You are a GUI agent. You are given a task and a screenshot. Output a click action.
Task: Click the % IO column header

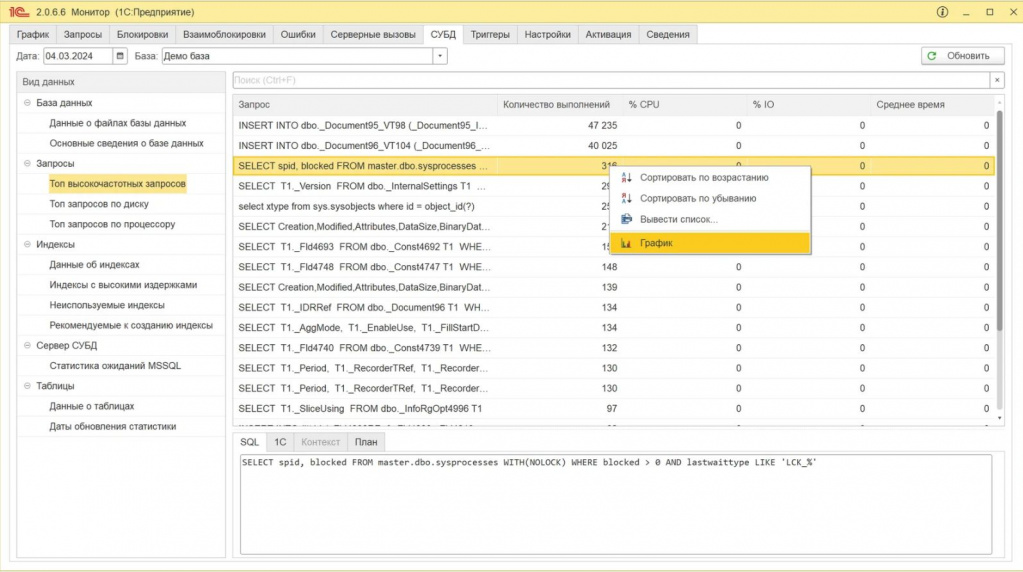click(808, 104)
